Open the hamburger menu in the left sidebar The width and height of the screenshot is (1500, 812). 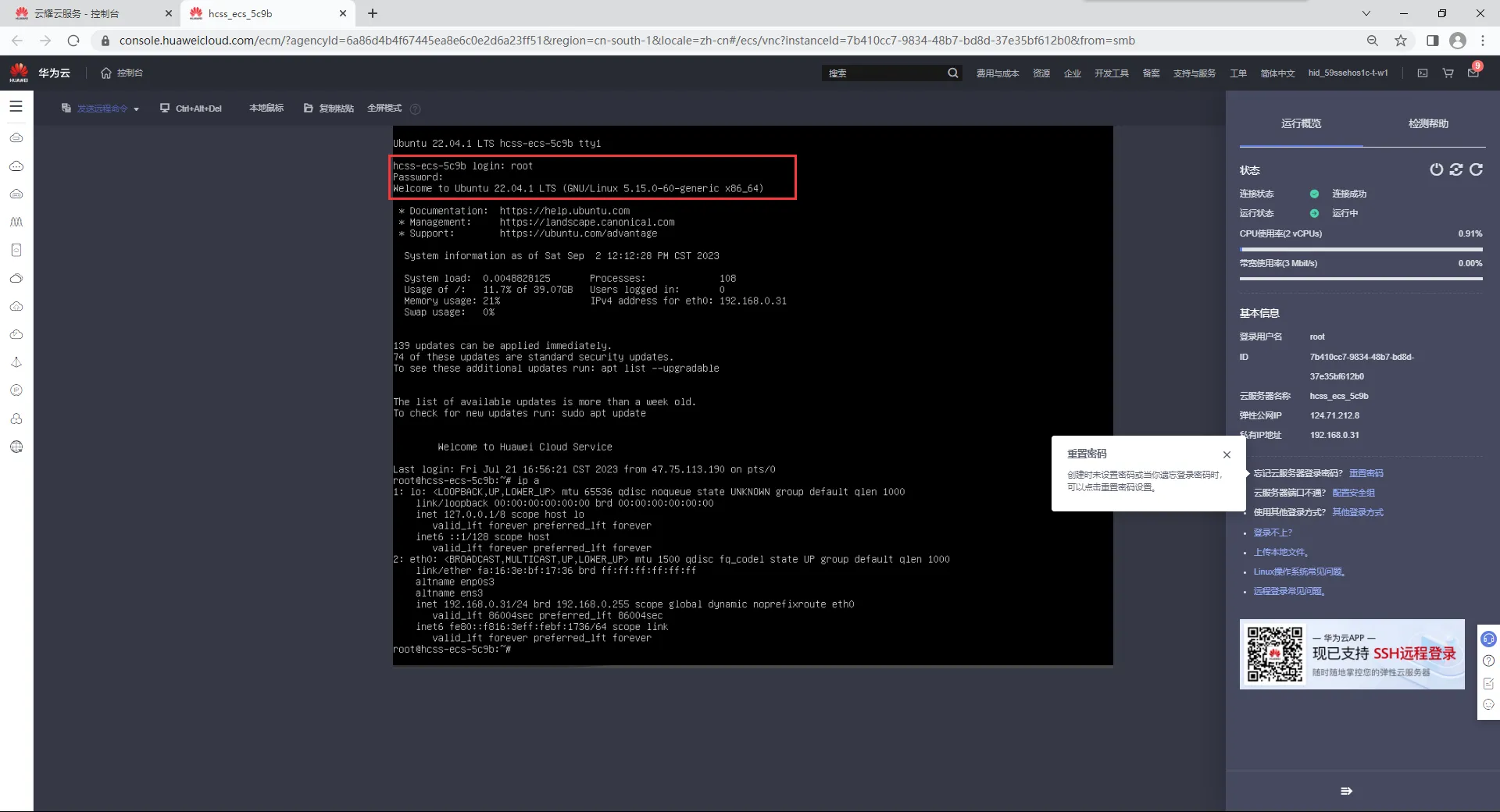[x=16, y=106]
